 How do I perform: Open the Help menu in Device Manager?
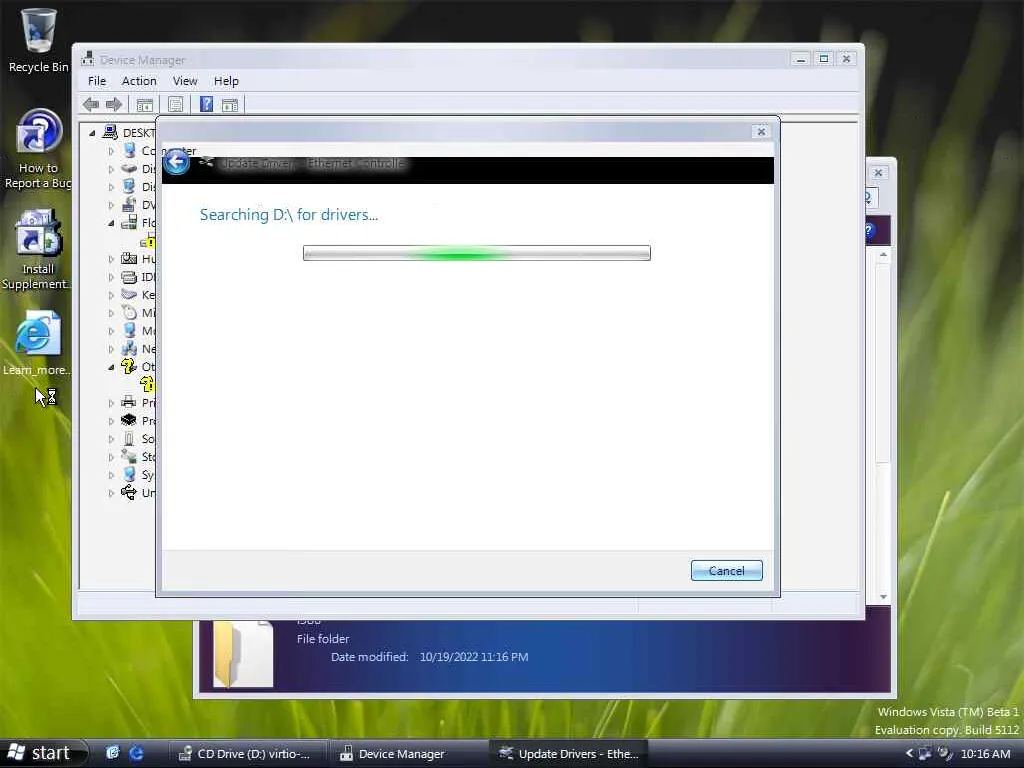(x=226, y=81)
